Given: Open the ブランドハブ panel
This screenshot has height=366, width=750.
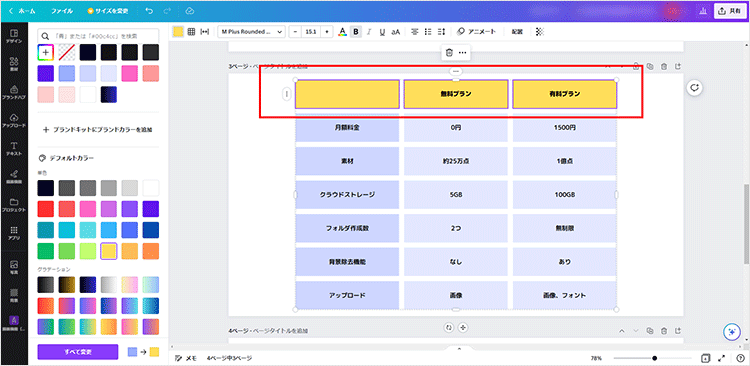Looking at the screenshot, I should coord(13,92).
